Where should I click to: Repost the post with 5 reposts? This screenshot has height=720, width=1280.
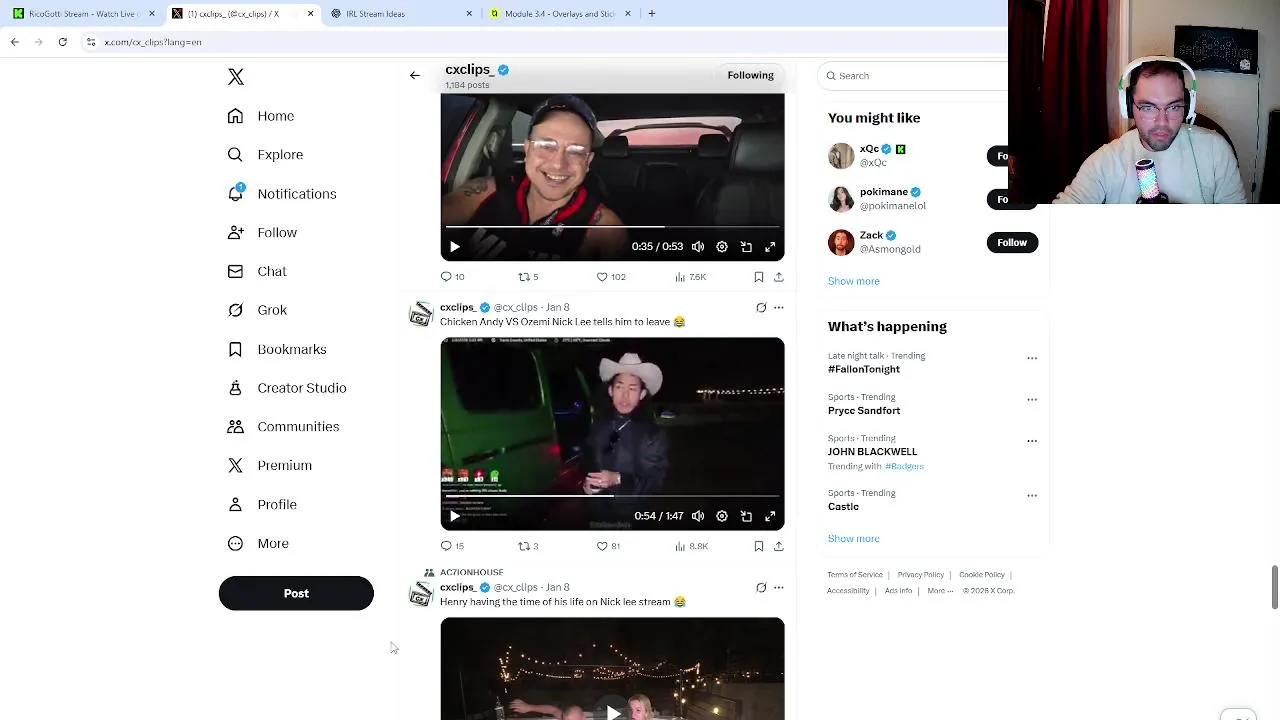coord(528,277)
